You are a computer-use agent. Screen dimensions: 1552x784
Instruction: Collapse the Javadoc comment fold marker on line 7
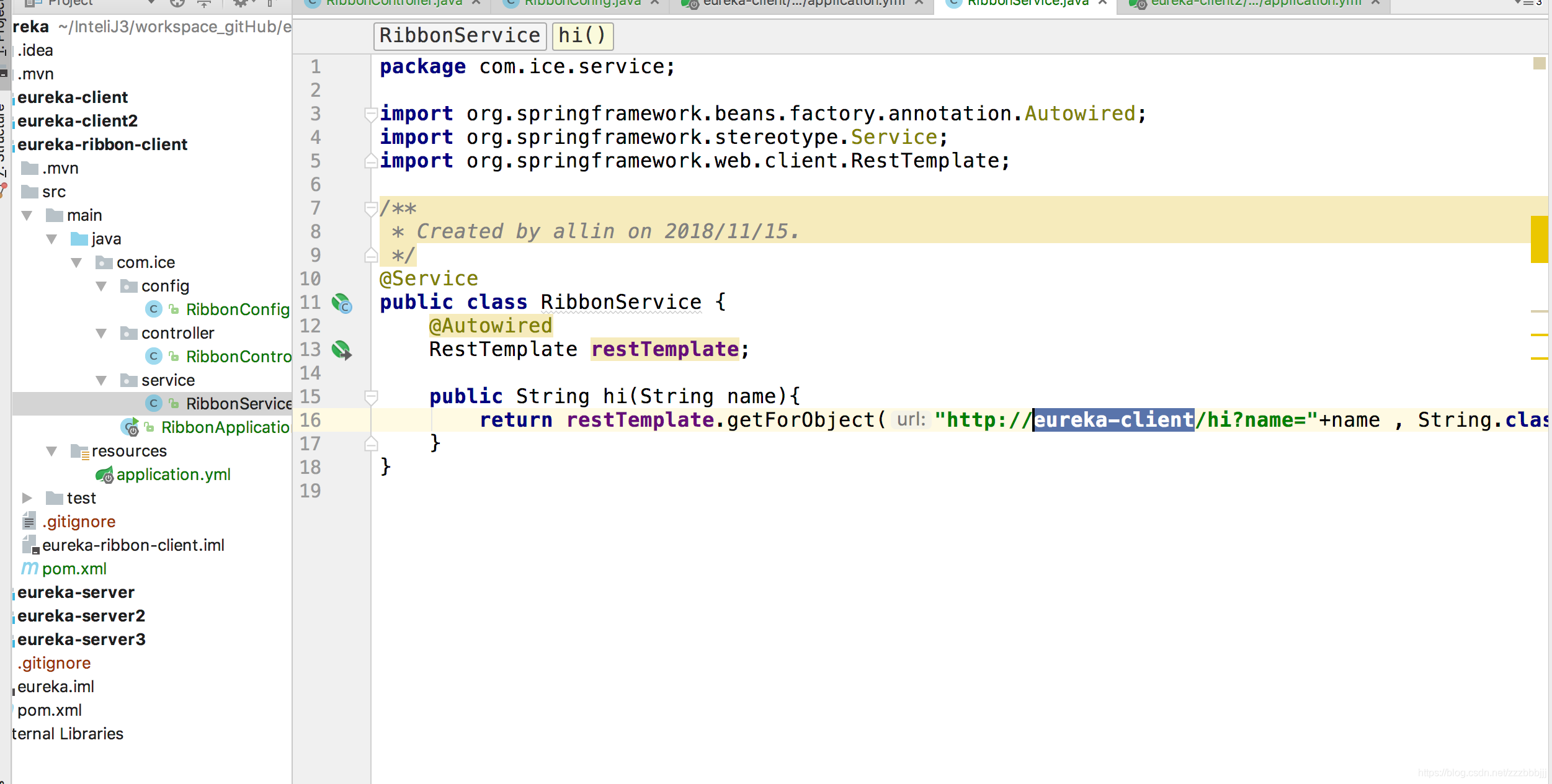(x=371, y=209)
